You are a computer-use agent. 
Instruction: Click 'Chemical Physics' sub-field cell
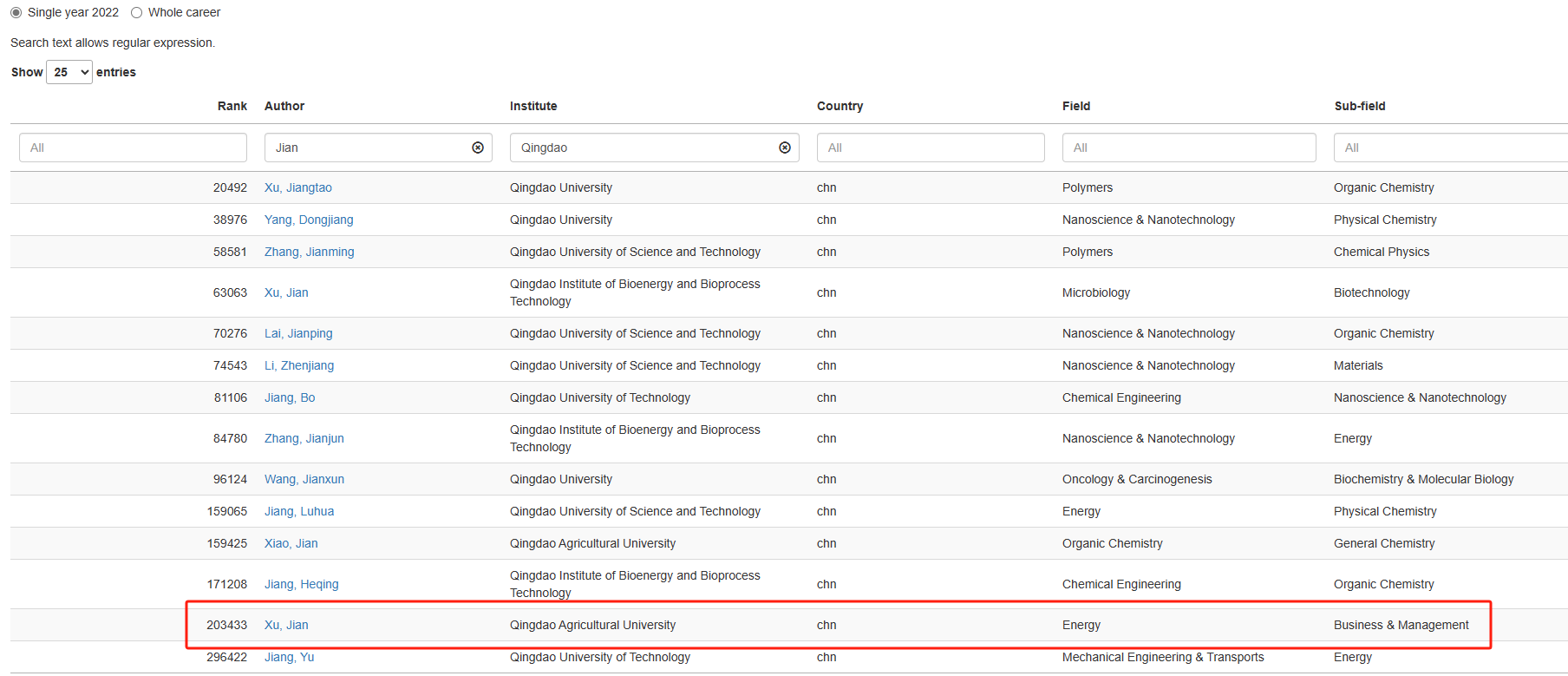1382,252
